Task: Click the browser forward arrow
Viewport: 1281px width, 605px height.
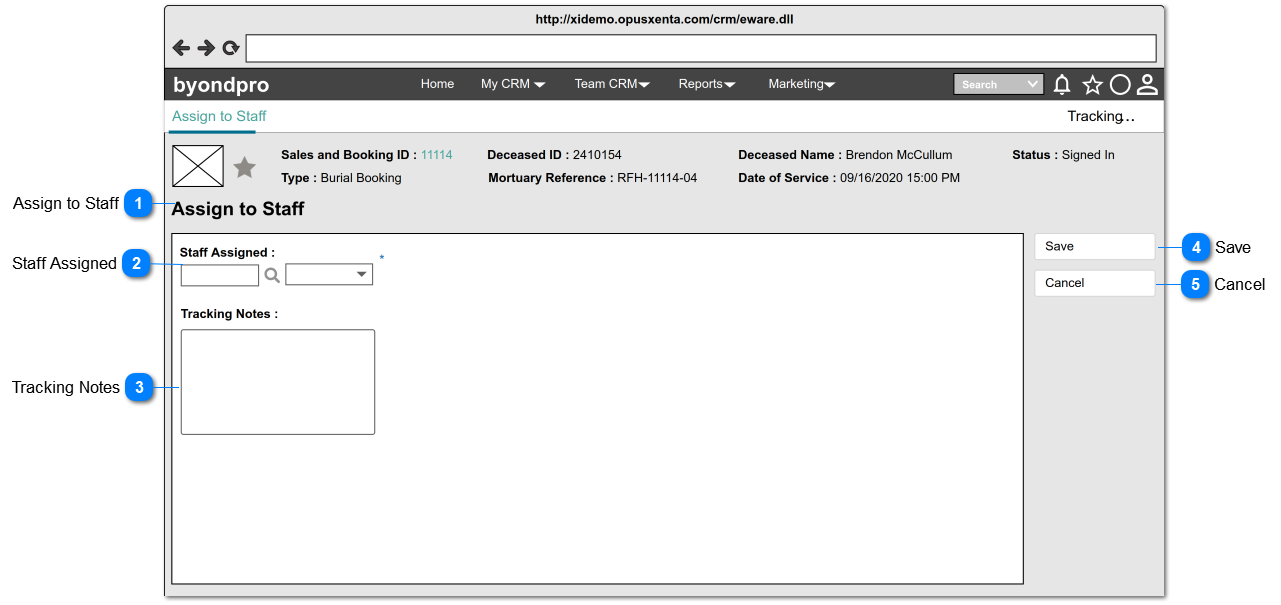Action: tap(206, 48)
